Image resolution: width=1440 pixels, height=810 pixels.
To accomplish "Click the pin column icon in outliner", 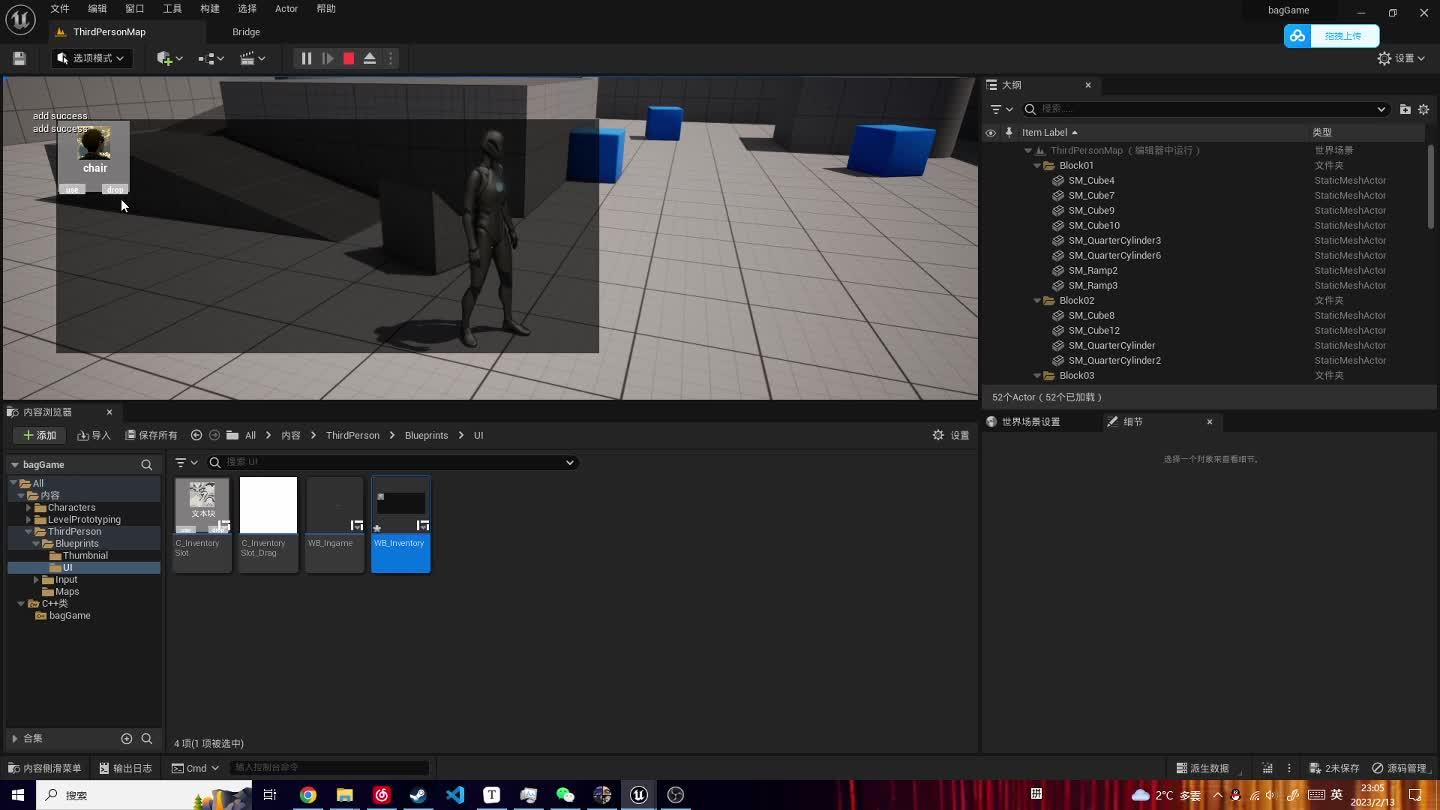I will (x=1008, y=131).
